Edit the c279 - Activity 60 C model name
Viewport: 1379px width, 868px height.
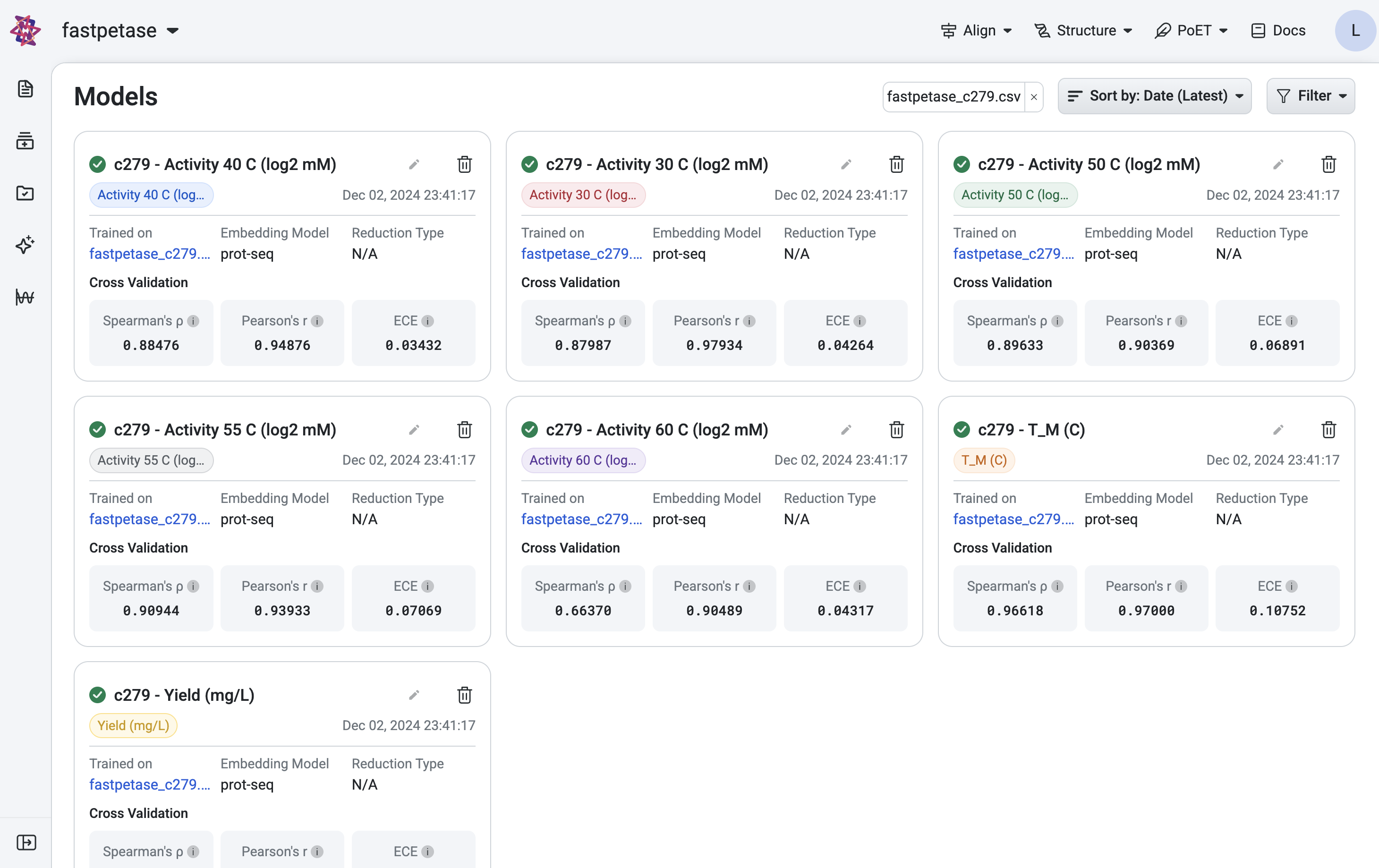pyautogui.click(x=846, y=430)
